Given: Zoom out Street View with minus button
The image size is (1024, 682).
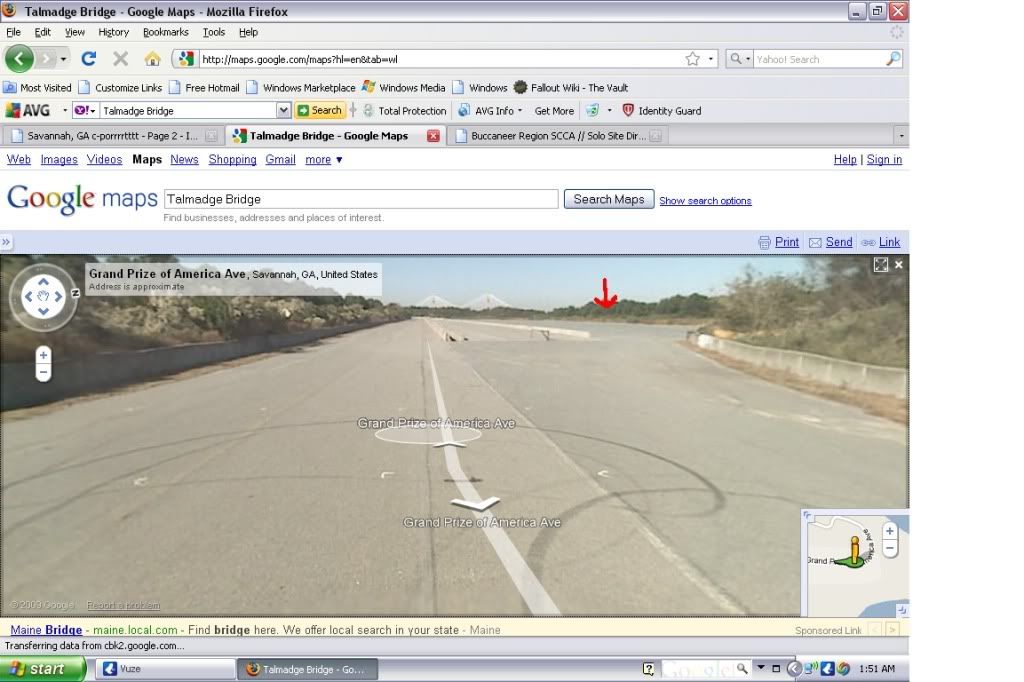Looking at the screenshot, I should point(43,373).
